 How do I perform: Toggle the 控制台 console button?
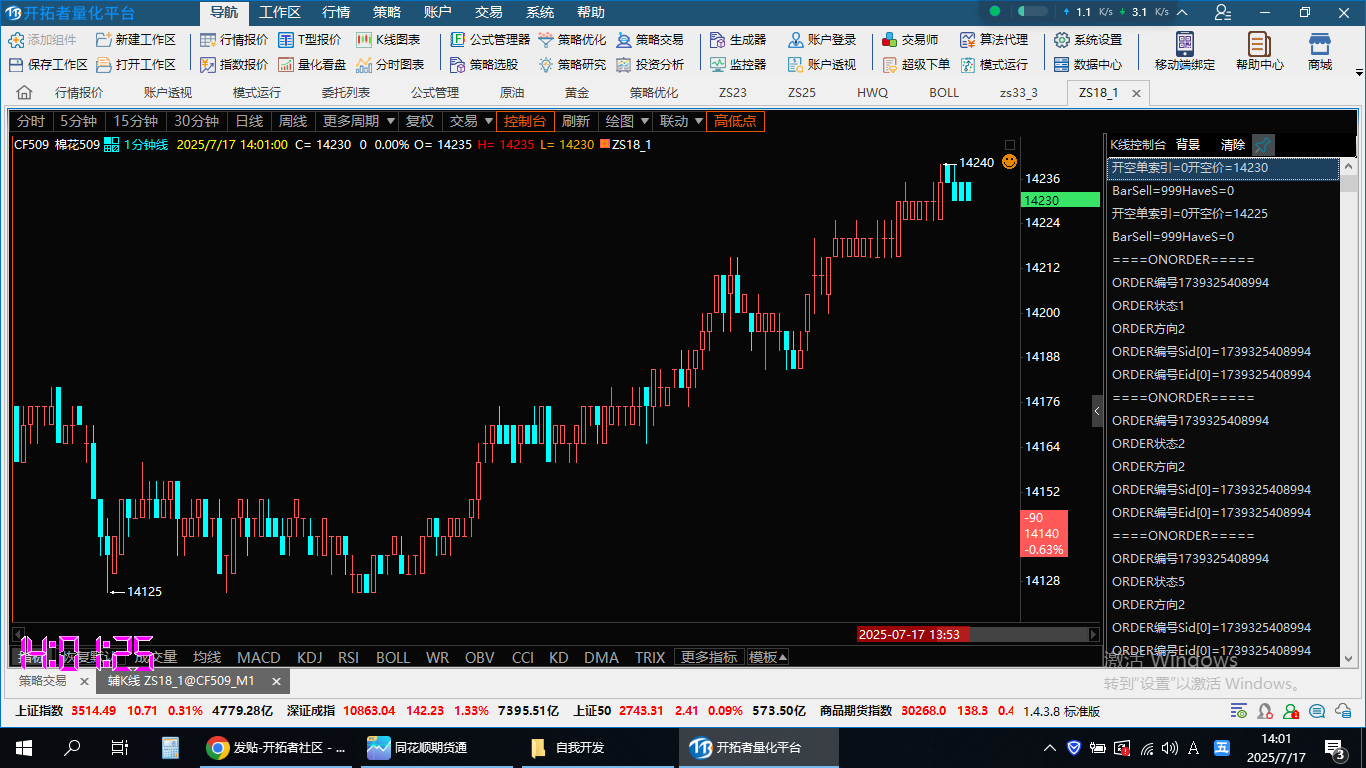(x=525, y=121)
